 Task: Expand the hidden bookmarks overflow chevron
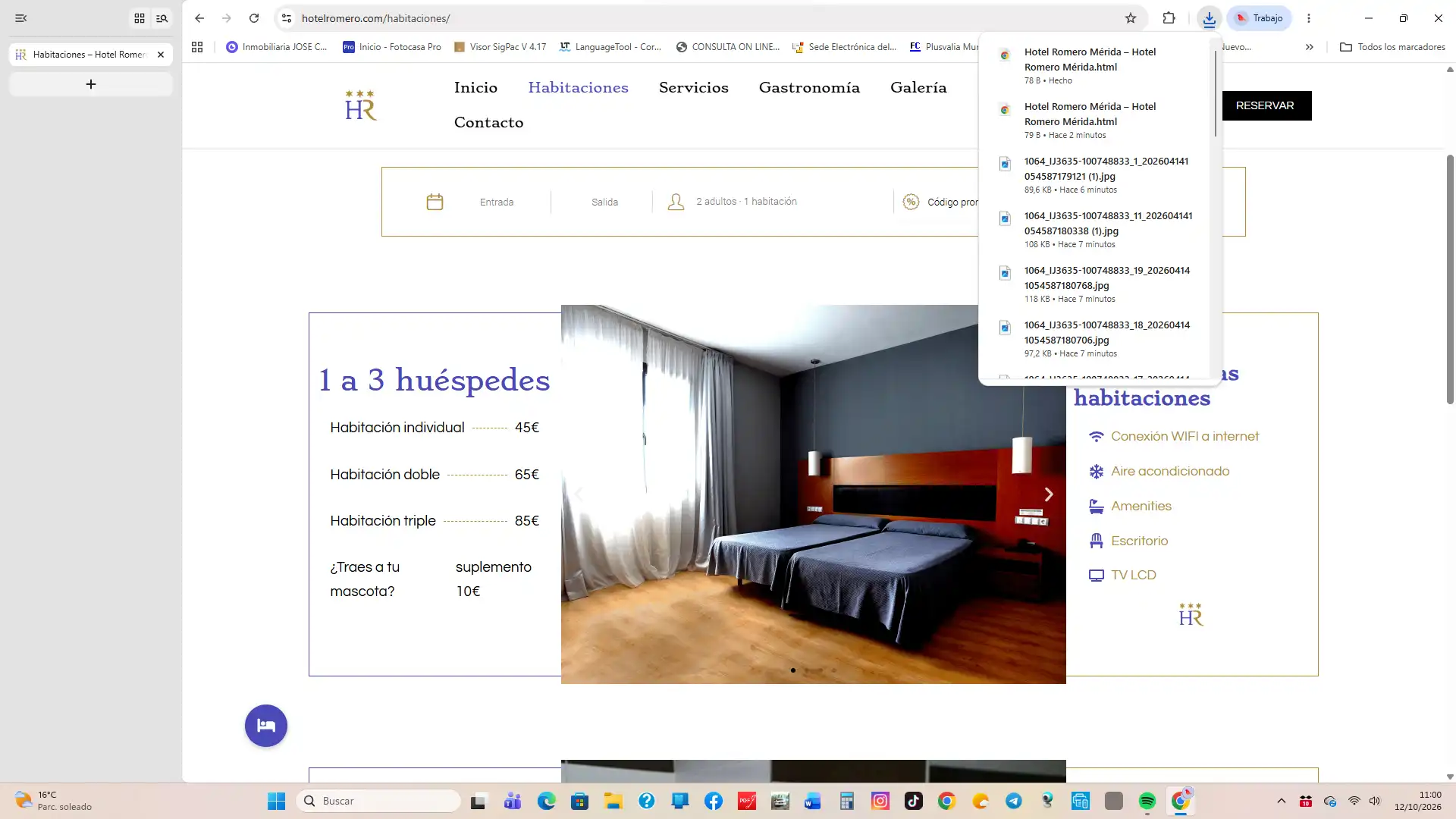1309,47
